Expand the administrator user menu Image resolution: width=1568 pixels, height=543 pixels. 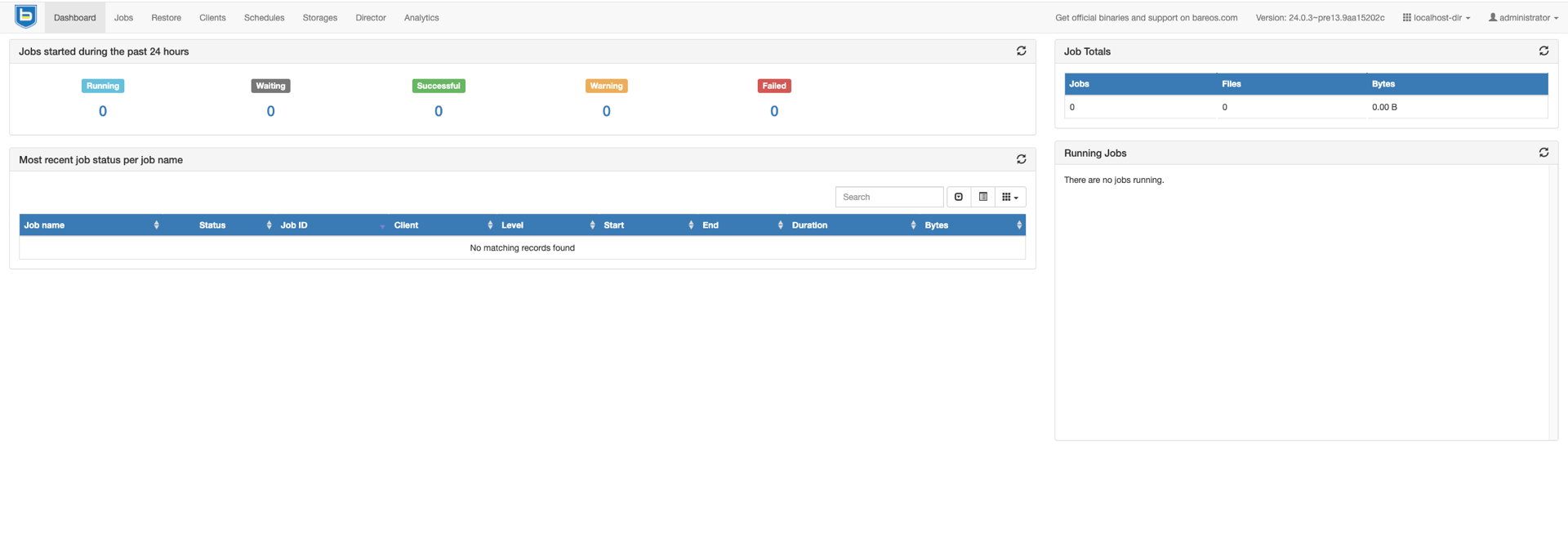[1523, 18]
